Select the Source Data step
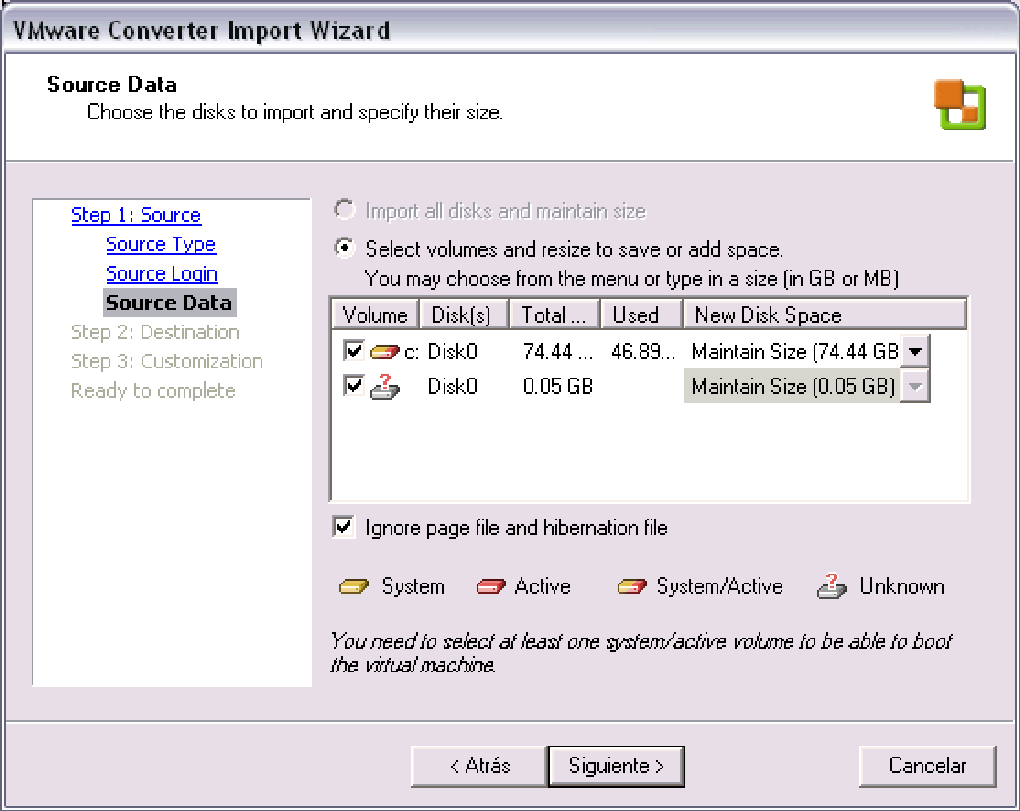The height and width of the screenshot is (811, 1020). tap(169, 302)
